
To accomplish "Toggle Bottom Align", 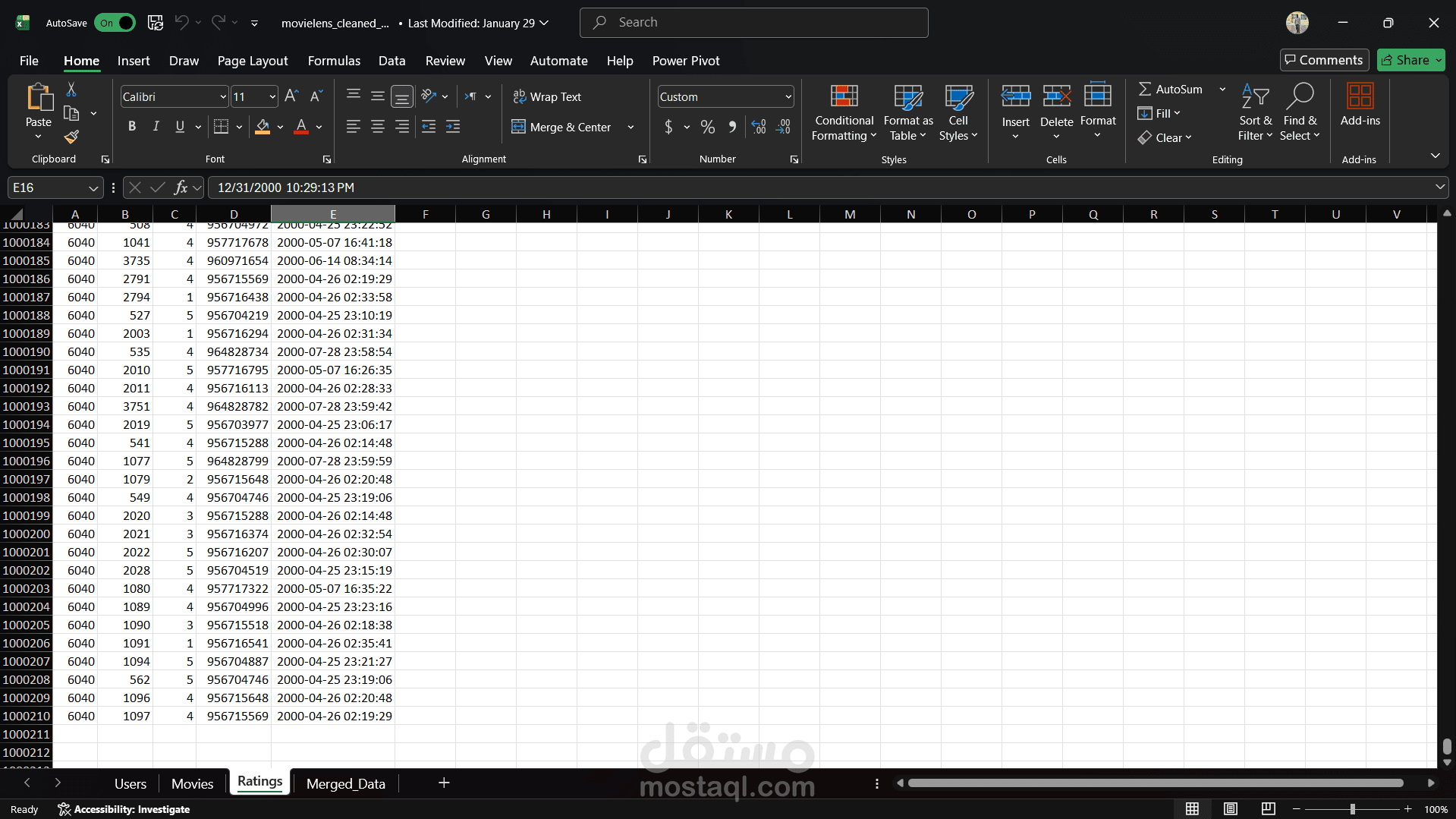I will pos(402,96).
